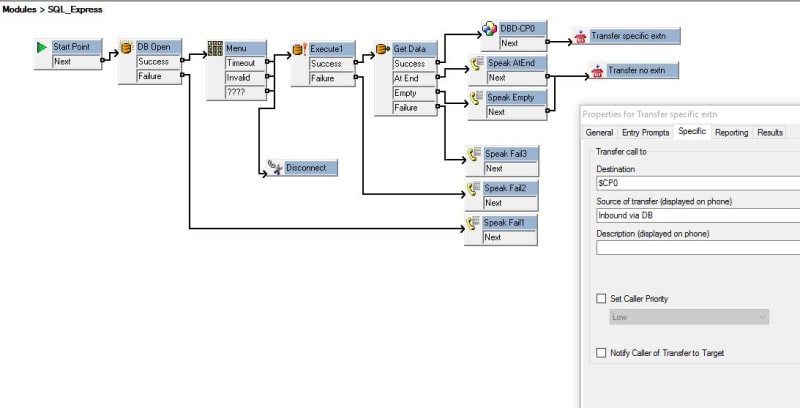Click the ???? result of Menu
Viewport: 800px width, 408px height.
[245, 93]
